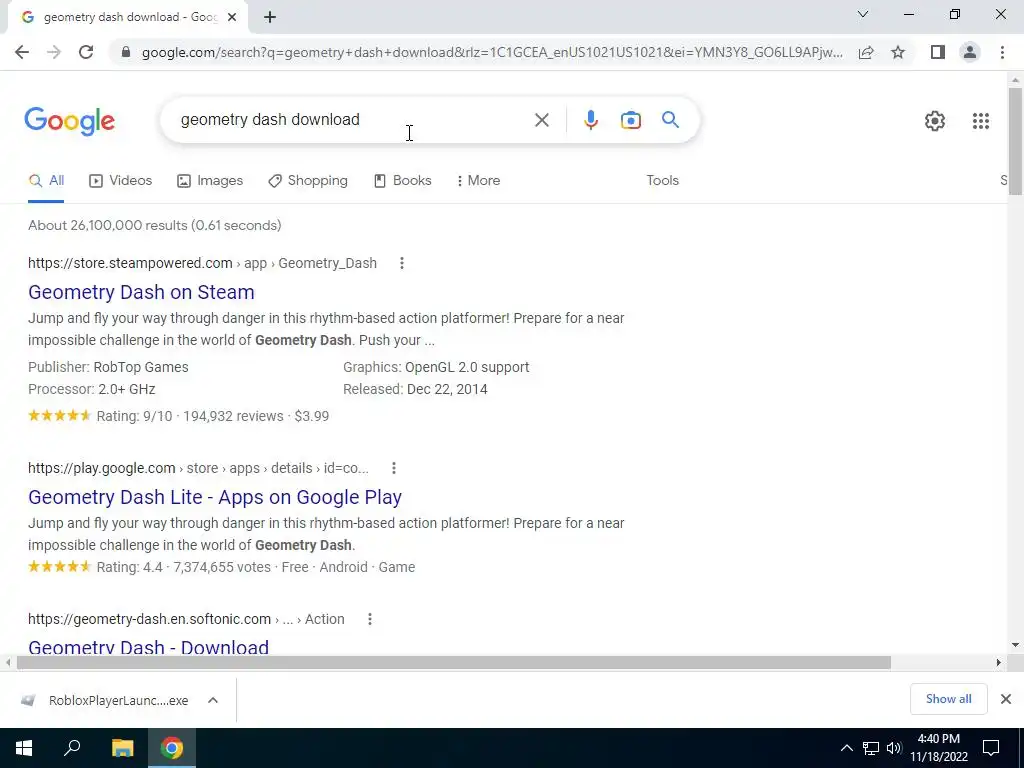Open the More search filters menu
This screenshot has height=768, width=1024.
point(479,181)
